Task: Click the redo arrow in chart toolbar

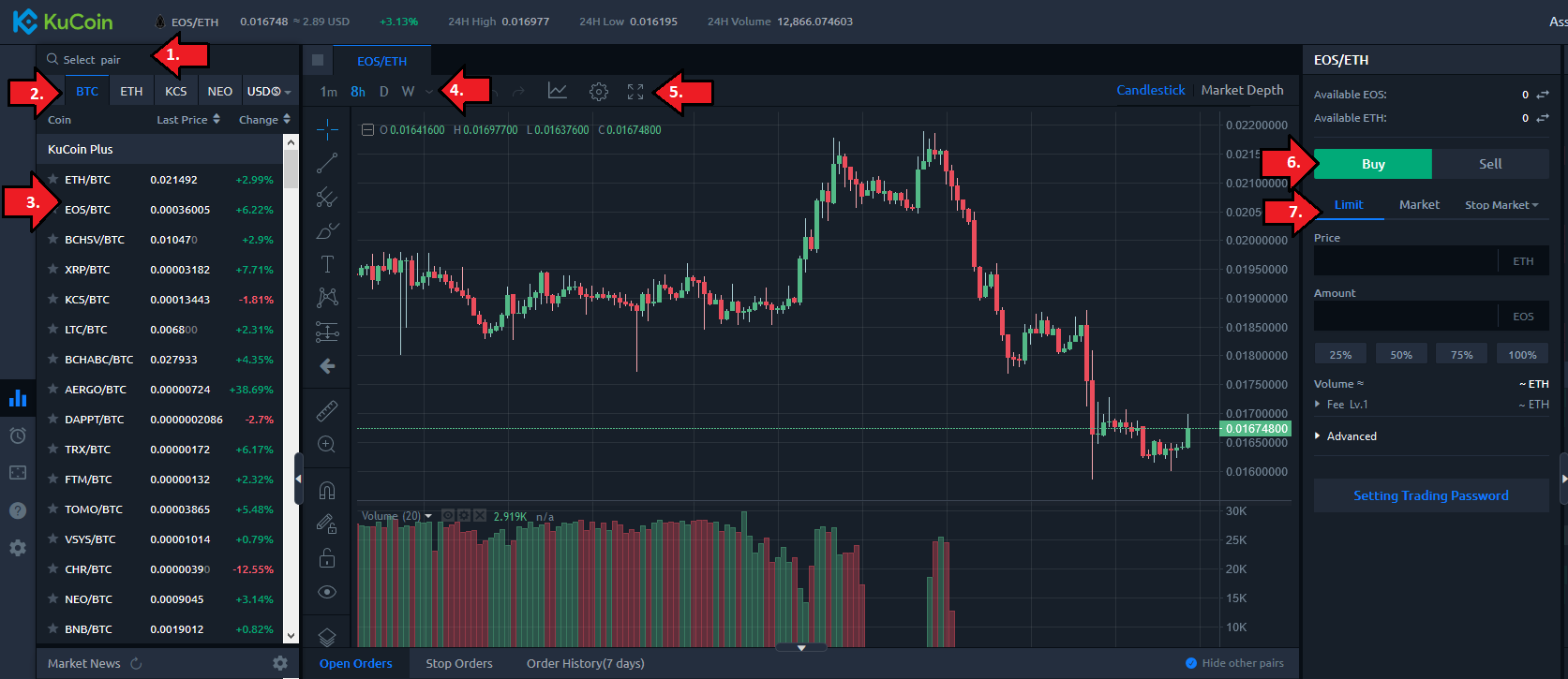Action: click(518, 91)
